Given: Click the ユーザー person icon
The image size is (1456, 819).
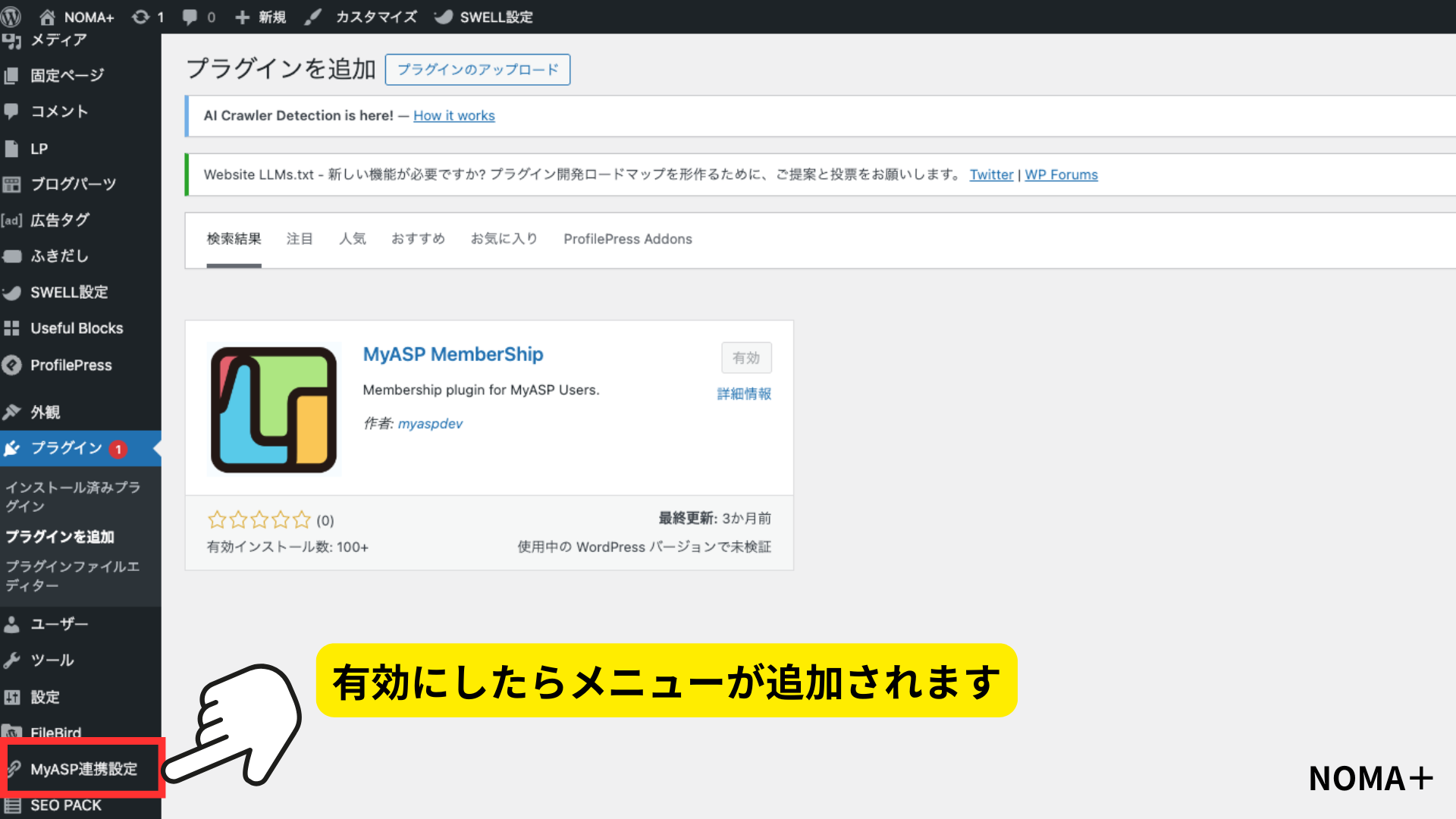Looking at the screenshot, I should click(x=11, y=624).
